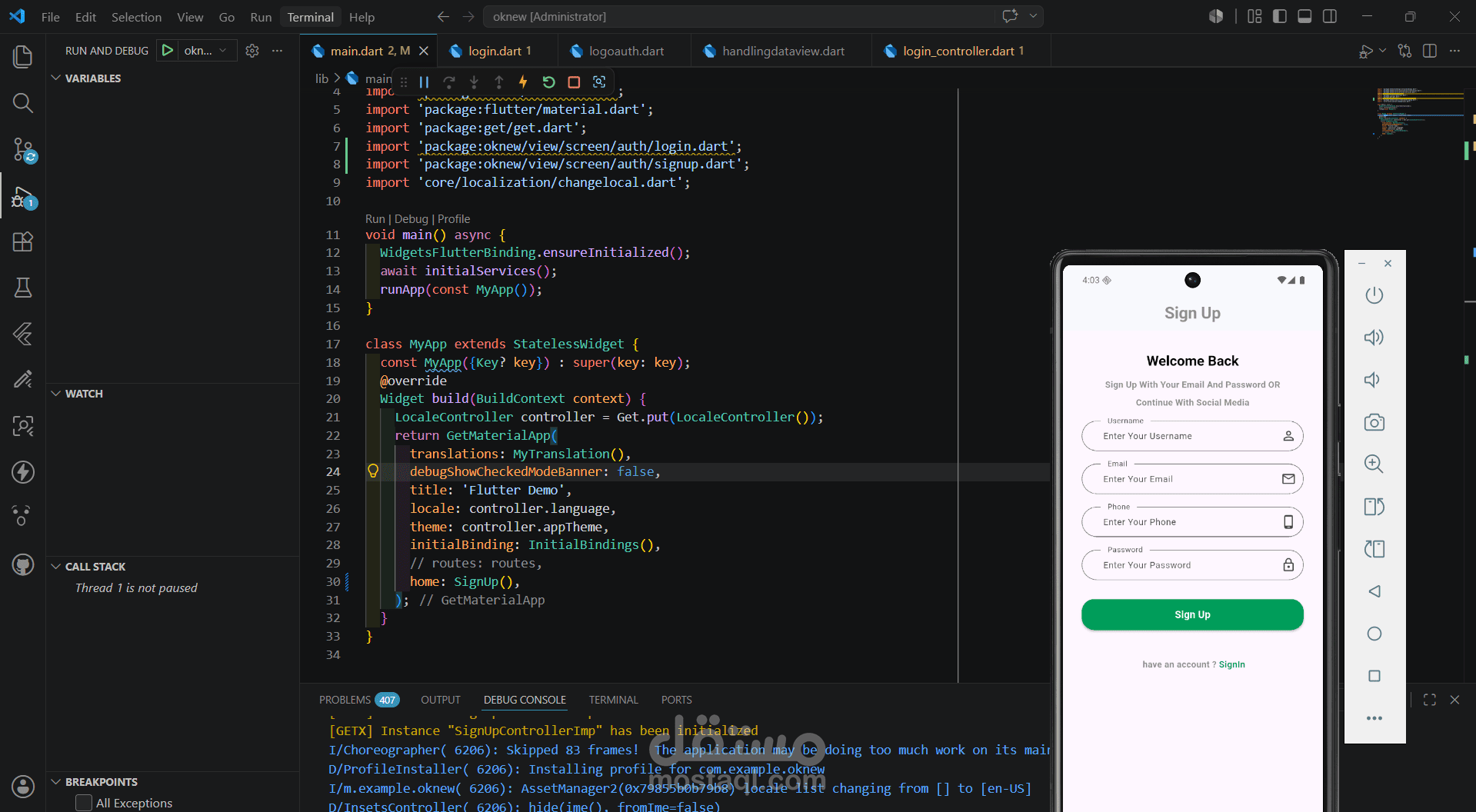The width and height of the screenshot is (1476, 812).
Task: Open the Extensions view
Action: pyautogui.click(x=23, y=241)
